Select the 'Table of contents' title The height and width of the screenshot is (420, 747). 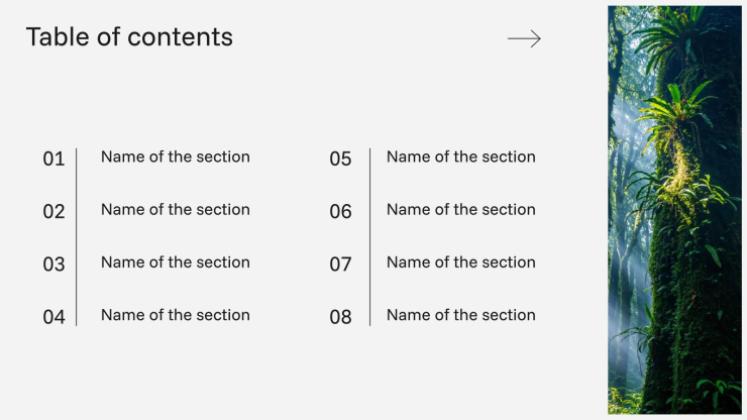(129, 37)
